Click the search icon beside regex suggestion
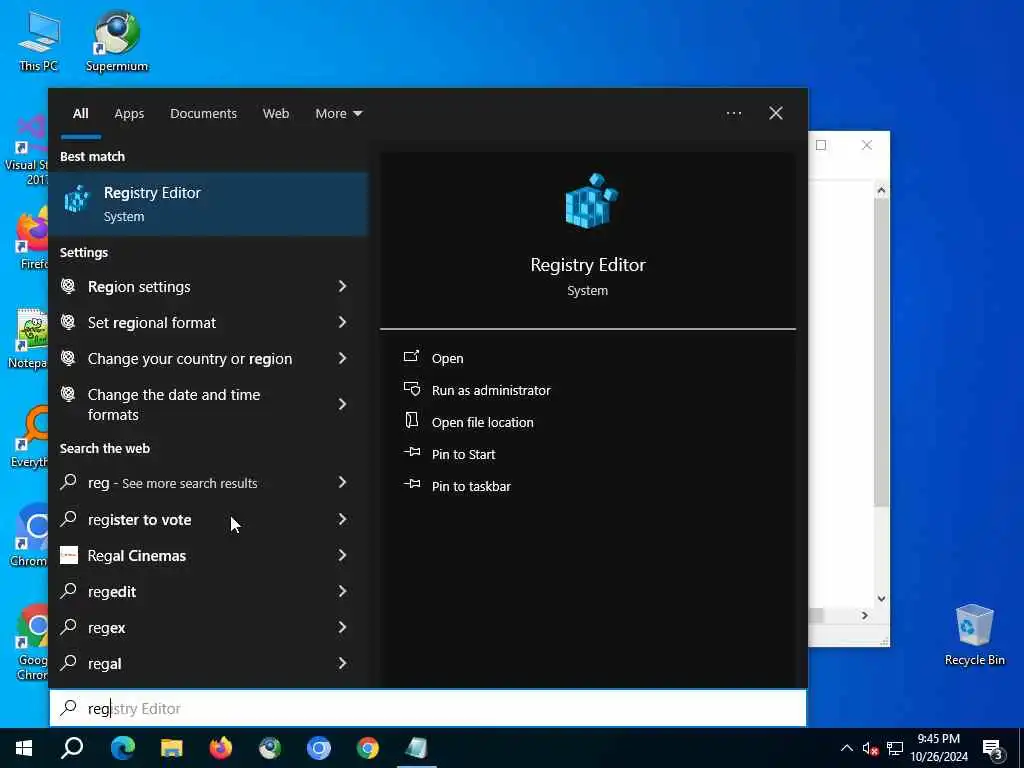This screenshot has height=768, width=1024. pos(68,627)
